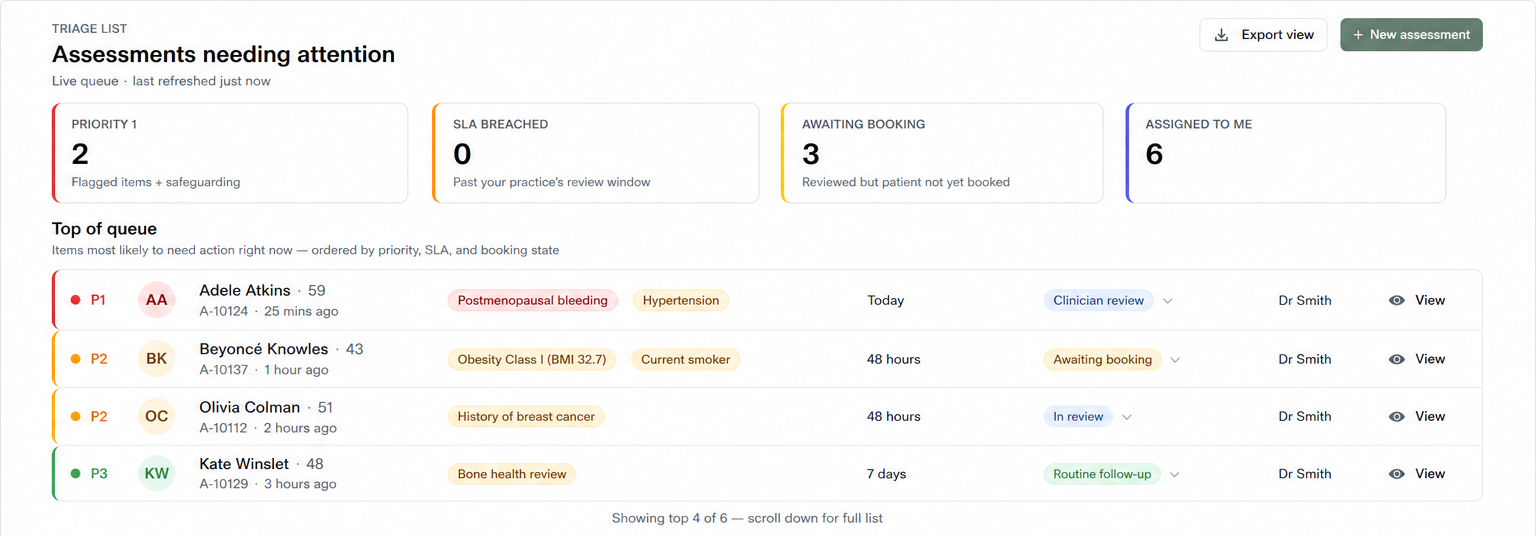Click the 48 hours value in Beyoncé's row
This screenshot has height=536, width=1536.
(x=894, y=359)
